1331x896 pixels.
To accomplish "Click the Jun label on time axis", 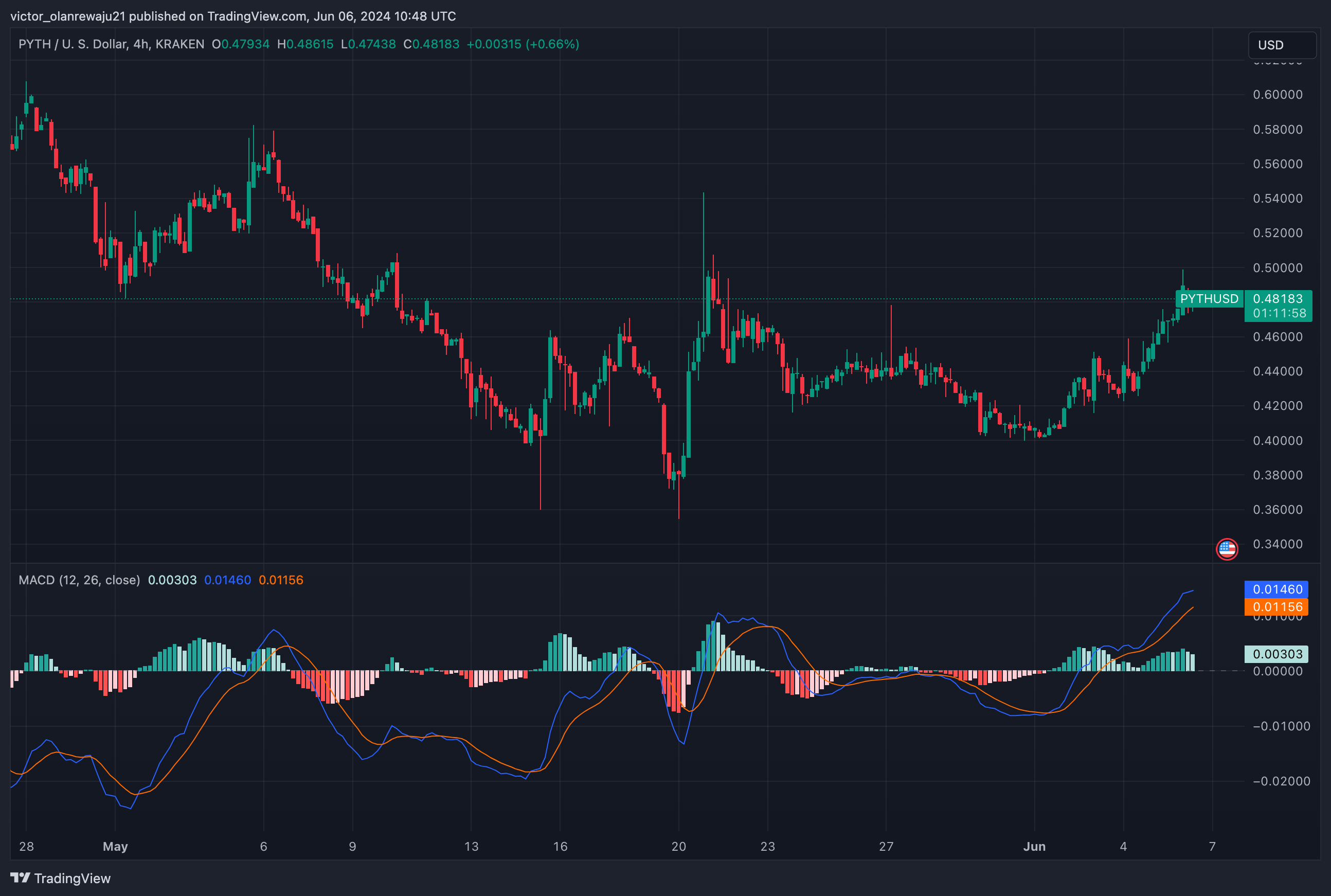I will pyautogui.click(x=1034, y=846).
